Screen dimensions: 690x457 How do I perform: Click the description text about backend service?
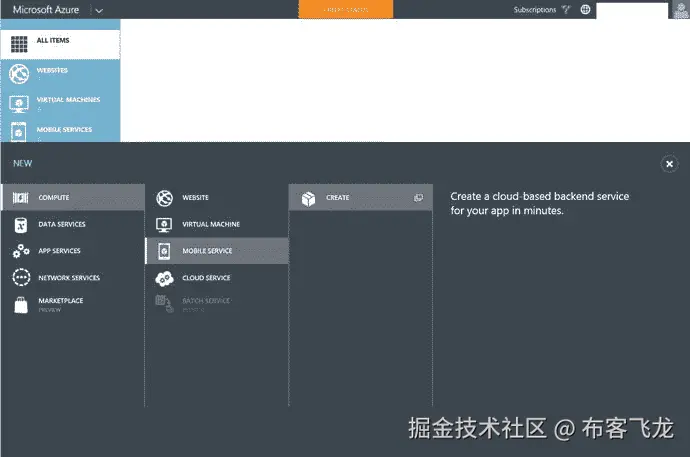[540, 203]
